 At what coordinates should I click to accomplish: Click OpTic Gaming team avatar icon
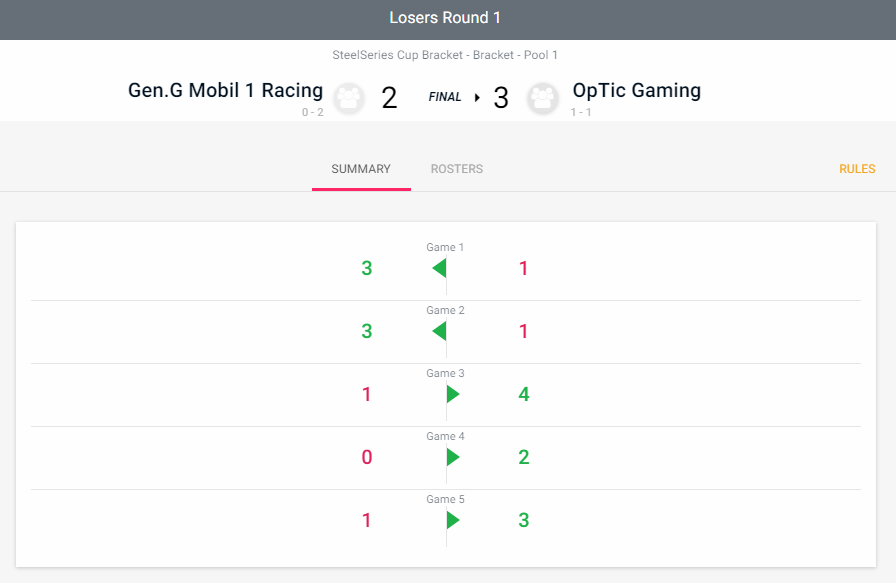[542, 98]
